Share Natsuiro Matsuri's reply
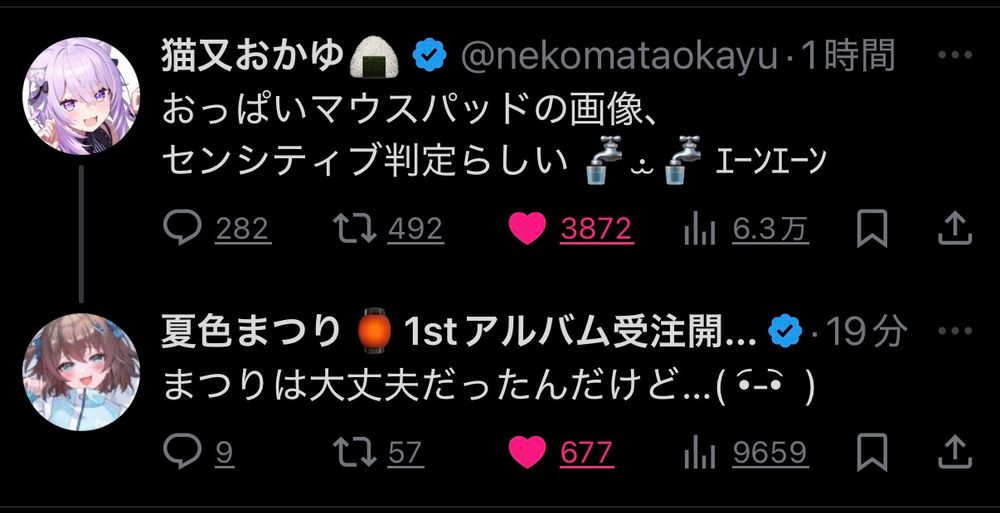 955,452
